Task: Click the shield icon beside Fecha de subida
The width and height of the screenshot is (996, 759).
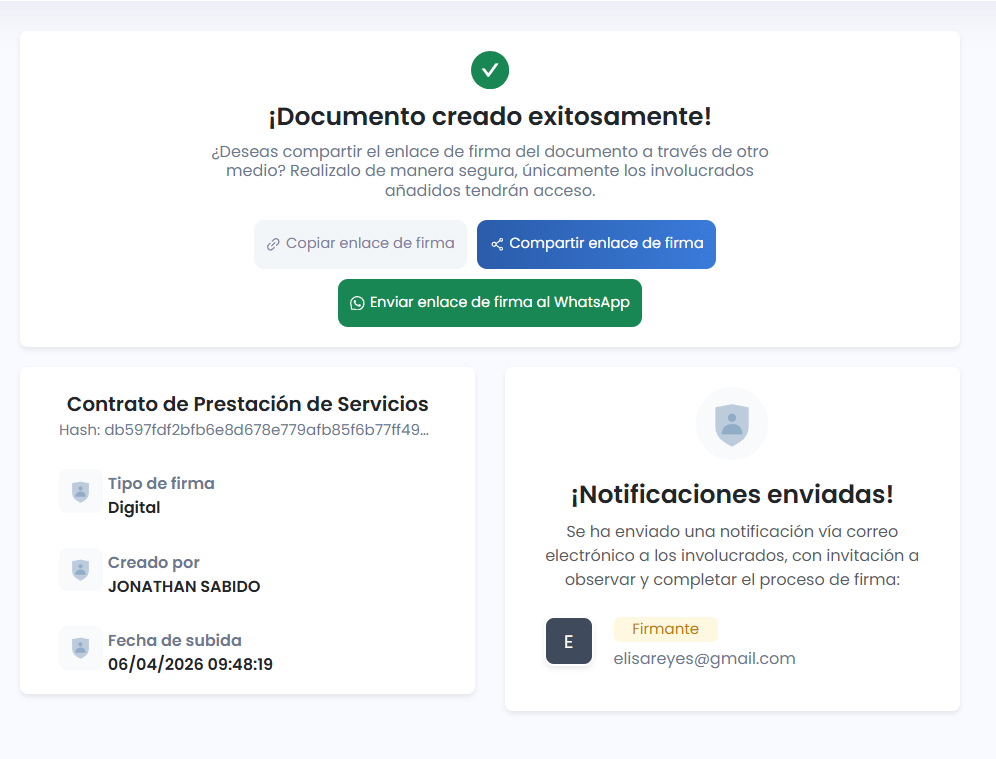Action: point(81,648)
